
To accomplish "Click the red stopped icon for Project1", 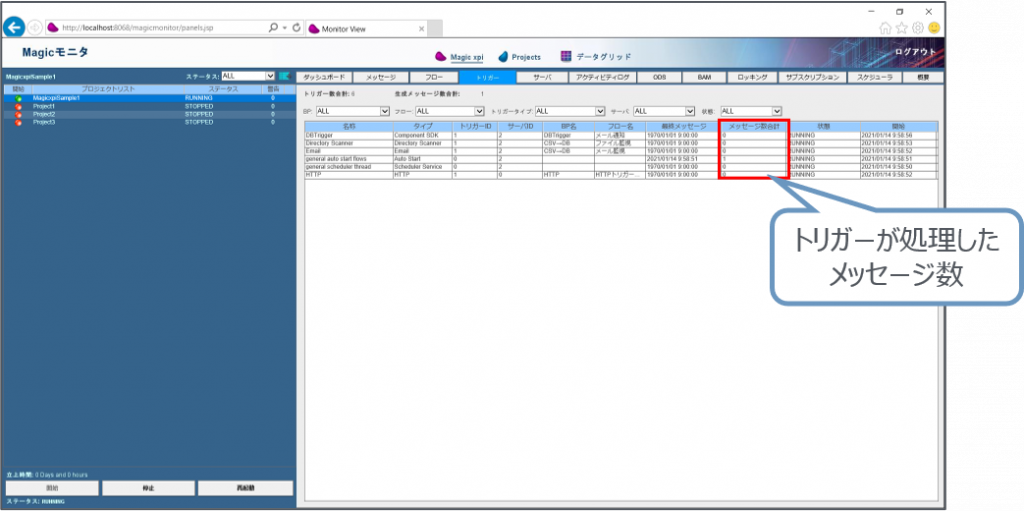I will point(18,106).
